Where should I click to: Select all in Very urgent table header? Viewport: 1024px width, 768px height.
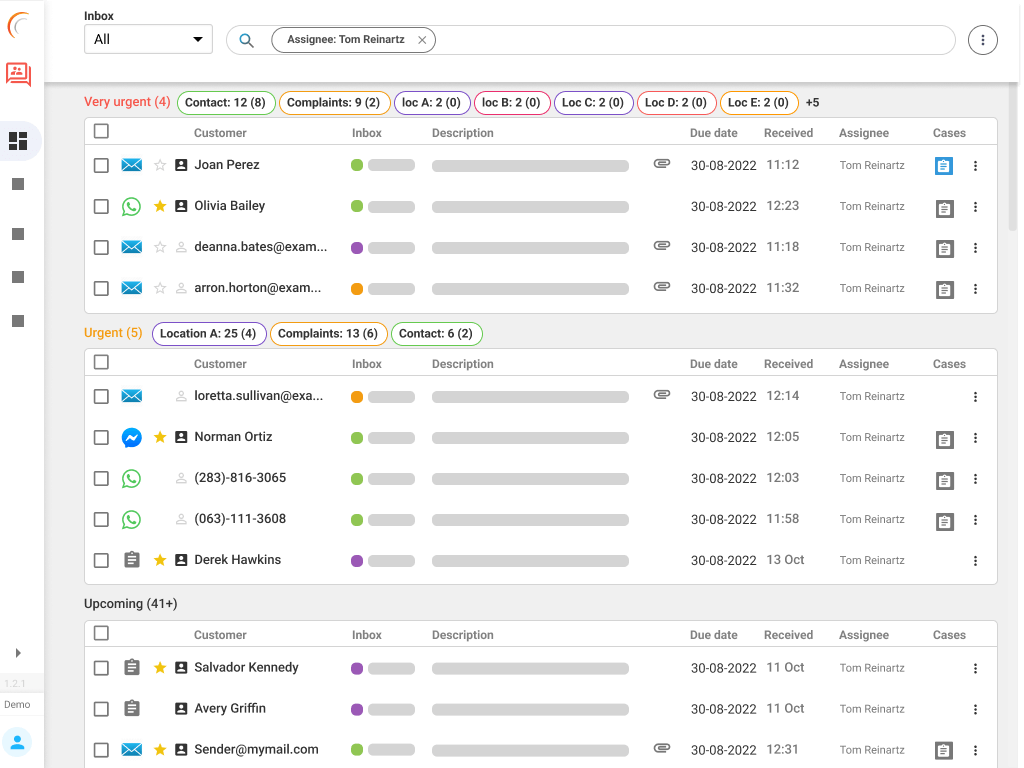(101, 131)
